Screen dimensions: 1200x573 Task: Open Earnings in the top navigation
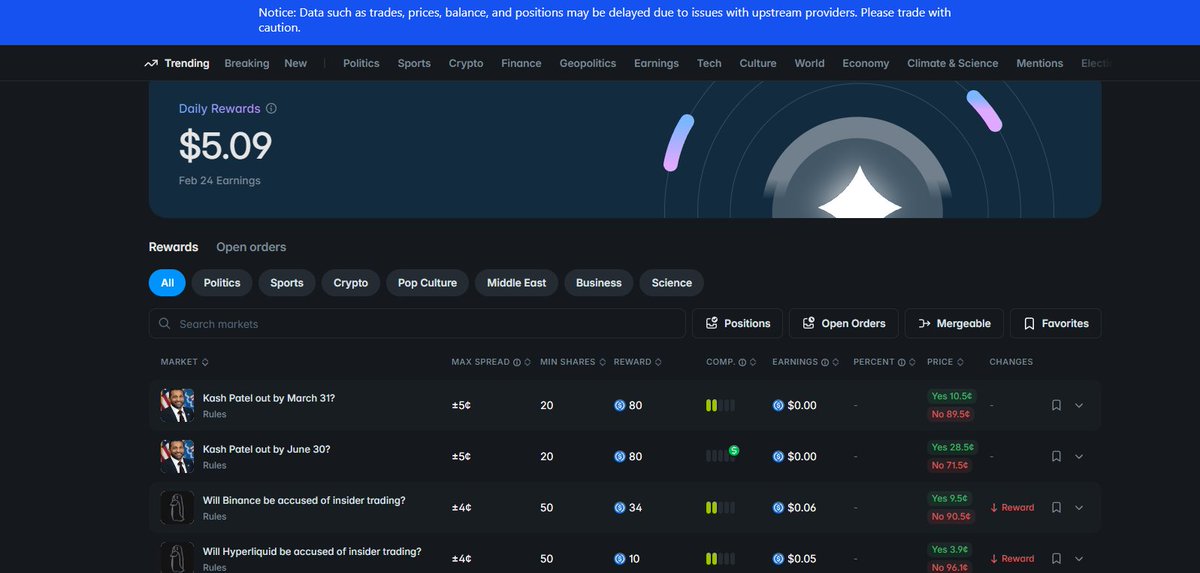[655, 63]
